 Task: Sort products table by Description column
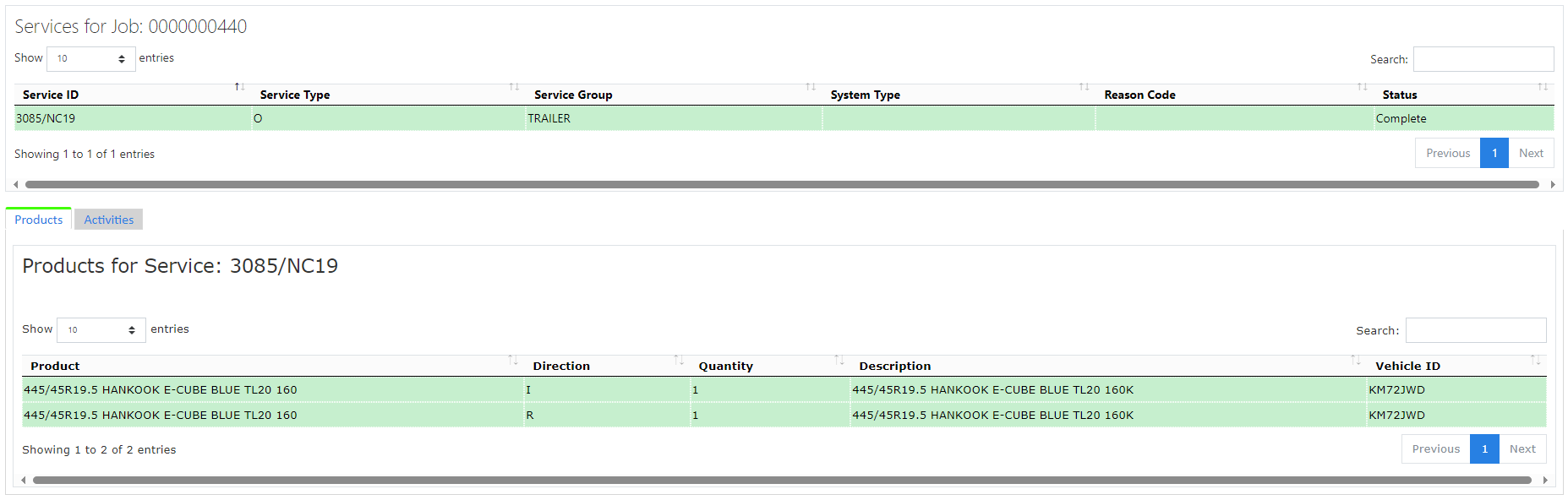(x=1108, y=366)
